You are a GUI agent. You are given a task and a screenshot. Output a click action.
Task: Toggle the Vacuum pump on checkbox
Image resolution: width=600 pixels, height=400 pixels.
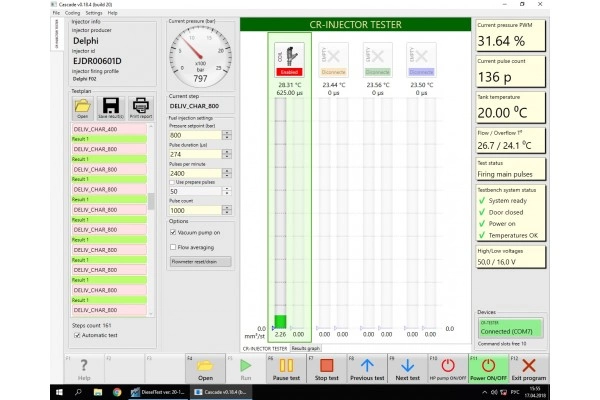coord(173,232)
